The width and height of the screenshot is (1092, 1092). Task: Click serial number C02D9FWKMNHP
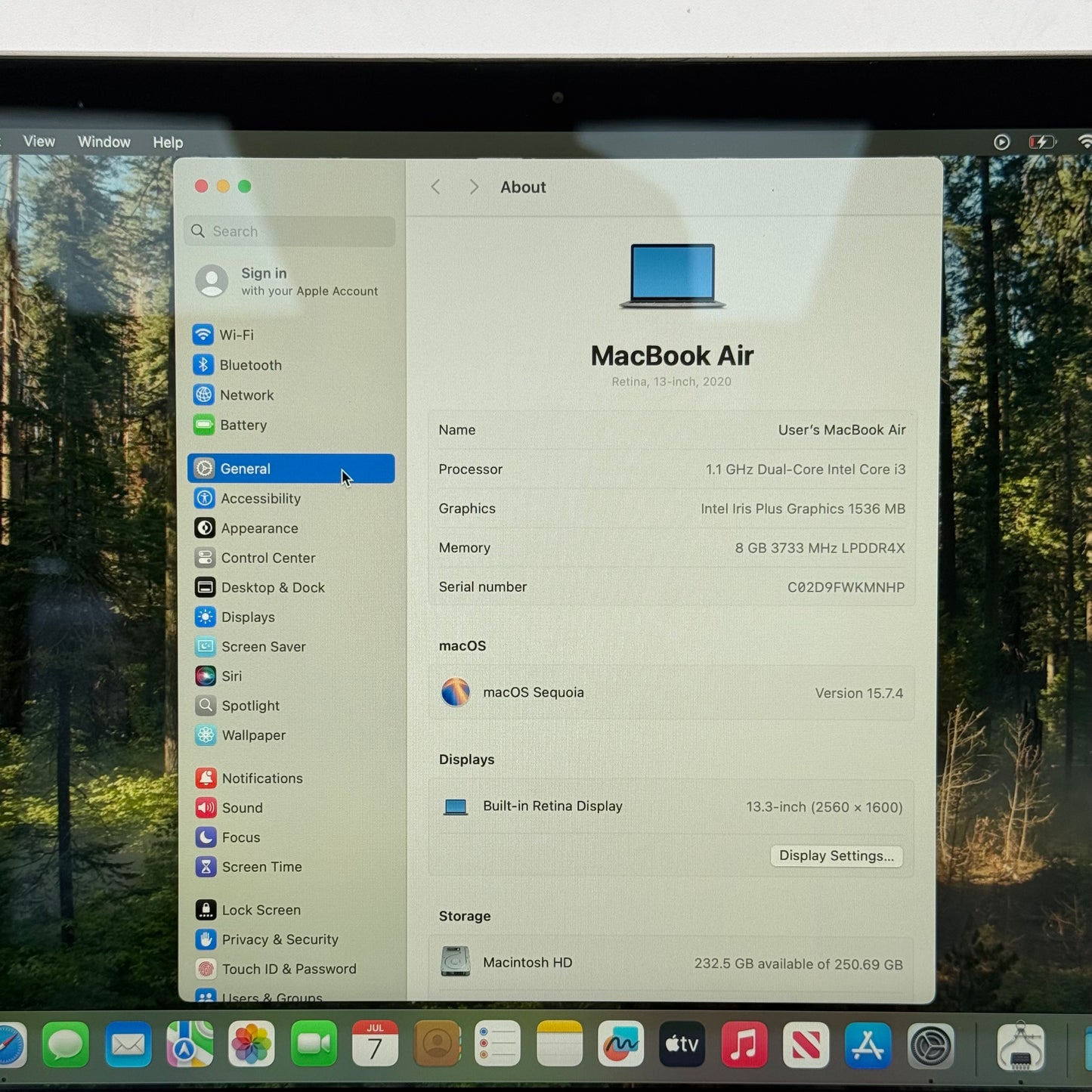click(x=846, y=587)
